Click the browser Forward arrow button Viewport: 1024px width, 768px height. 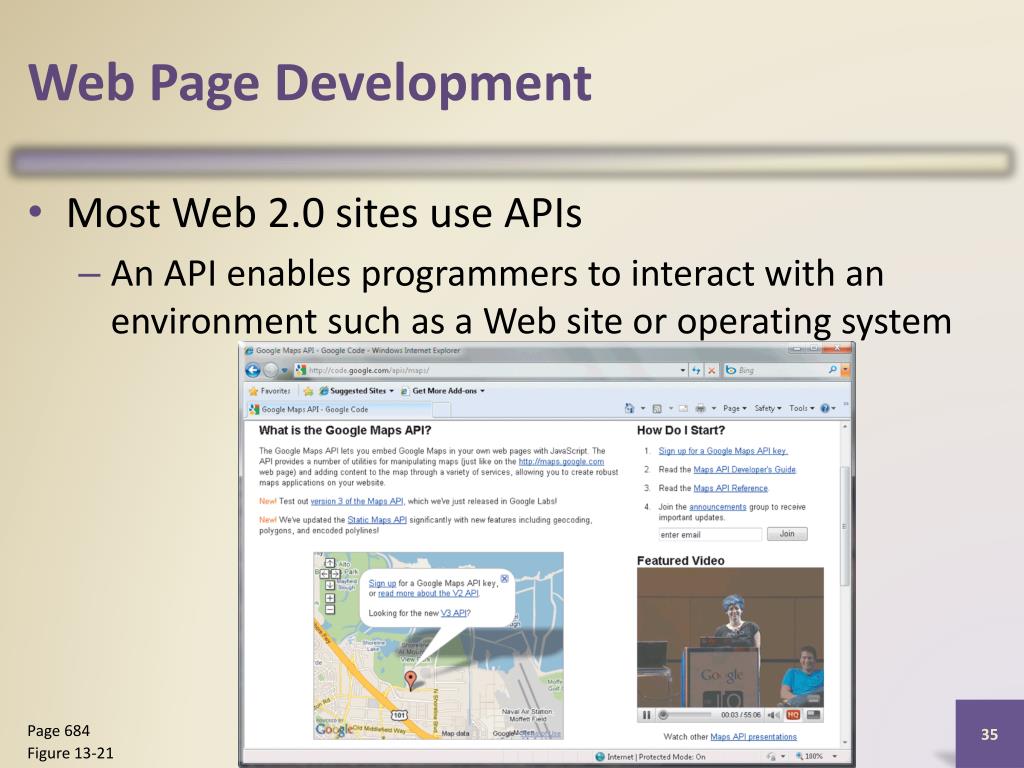[270, 370]
